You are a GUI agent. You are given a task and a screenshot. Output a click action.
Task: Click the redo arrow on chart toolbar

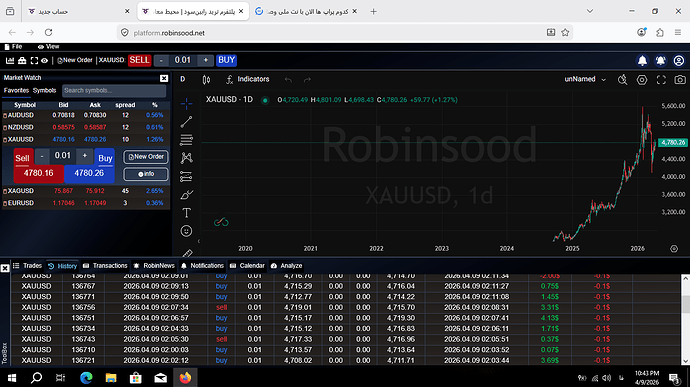click(307, 80)
